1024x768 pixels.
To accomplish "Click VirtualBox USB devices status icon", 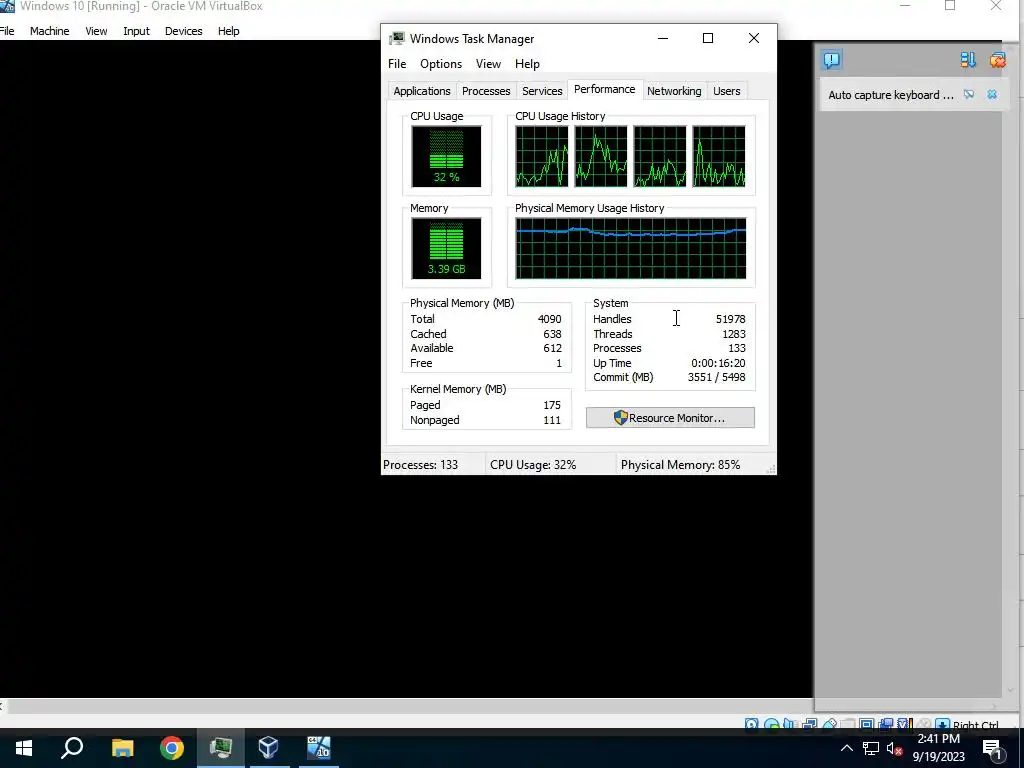I will [829, 724].
